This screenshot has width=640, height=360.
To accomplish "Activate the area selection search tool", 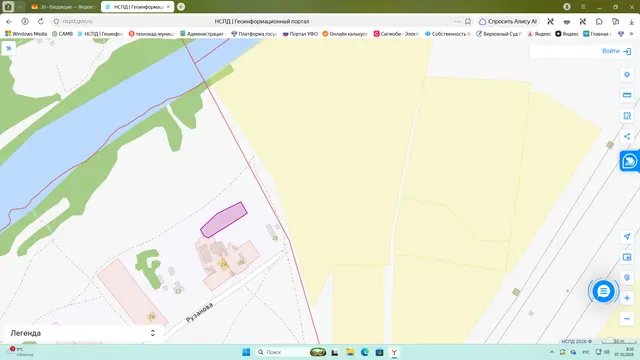I will point(627,116).
